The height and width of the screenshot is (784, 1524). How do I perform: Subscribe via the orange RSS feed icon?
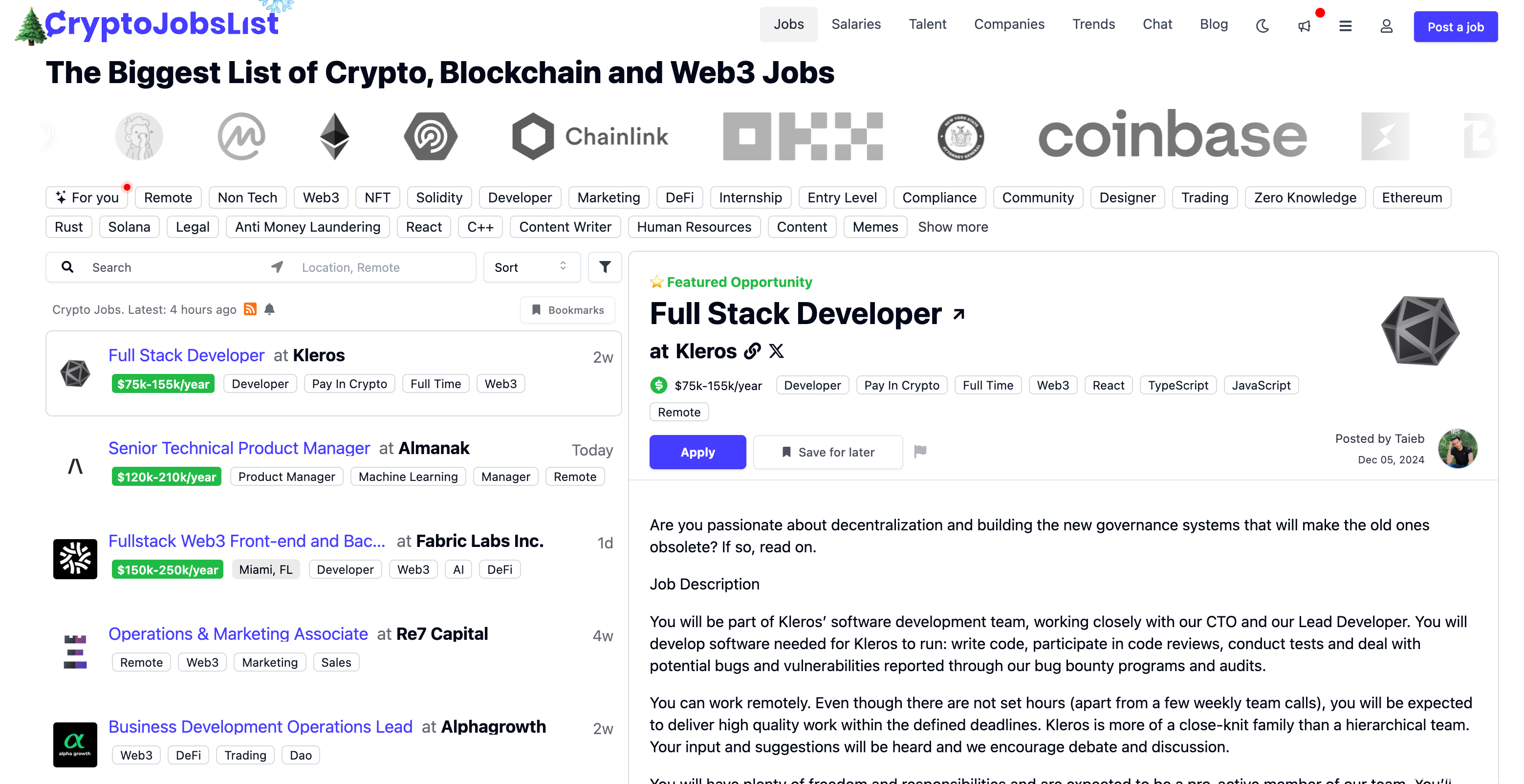[250, 309]
